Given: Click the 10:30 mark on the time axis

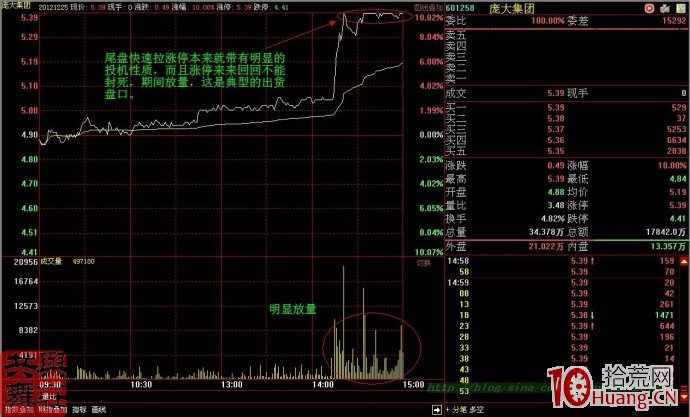Looking at the screenshot, I should click(x=141, y=385).
